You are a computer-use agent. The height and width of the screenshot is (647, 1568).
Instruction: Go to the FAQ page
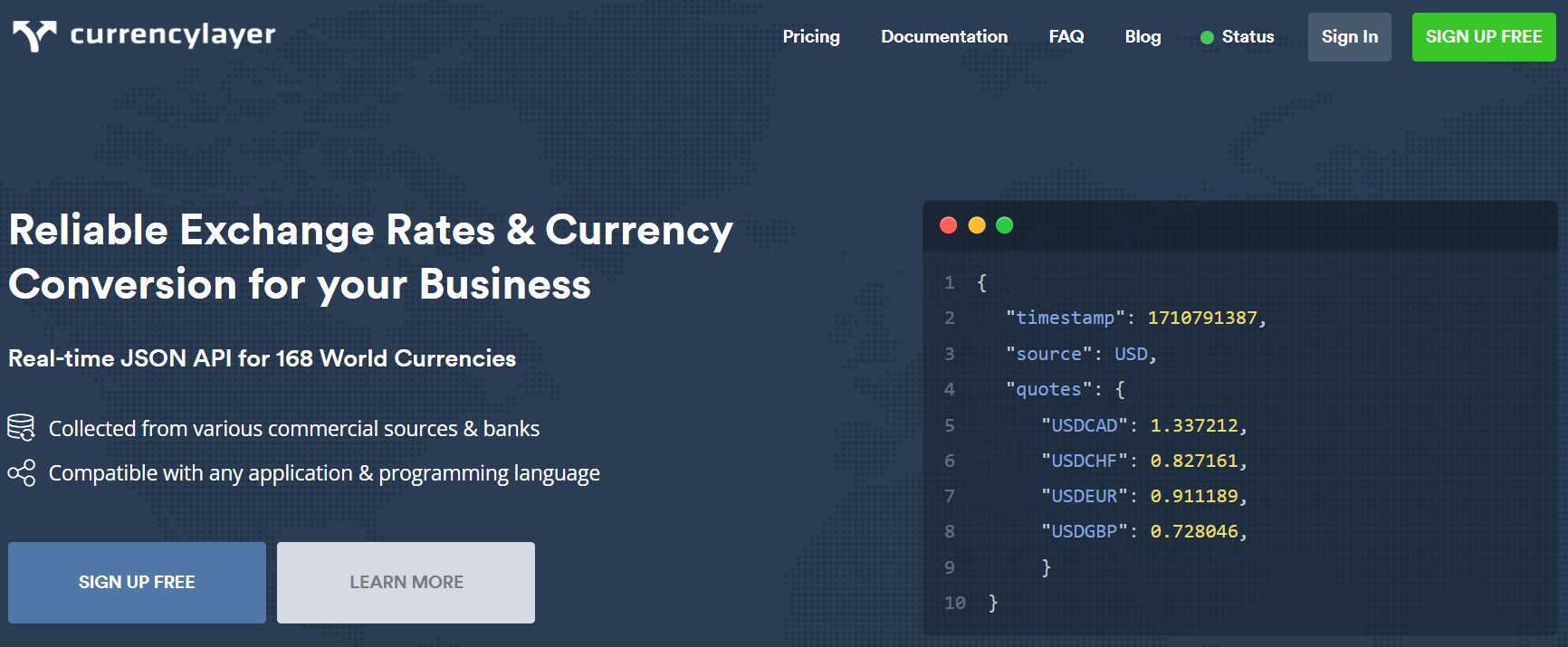[x=1066, y=36]
